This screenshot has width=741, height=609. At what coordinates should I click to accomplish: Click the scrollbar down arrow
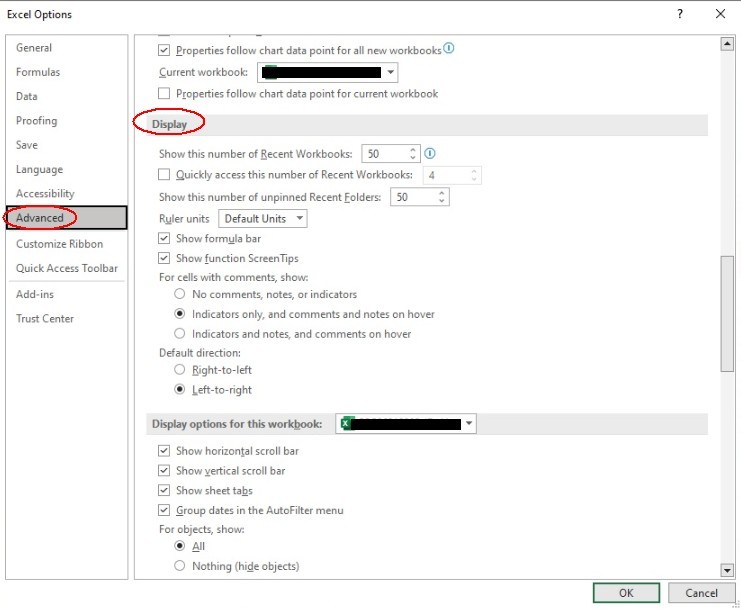tap(727, 570)
